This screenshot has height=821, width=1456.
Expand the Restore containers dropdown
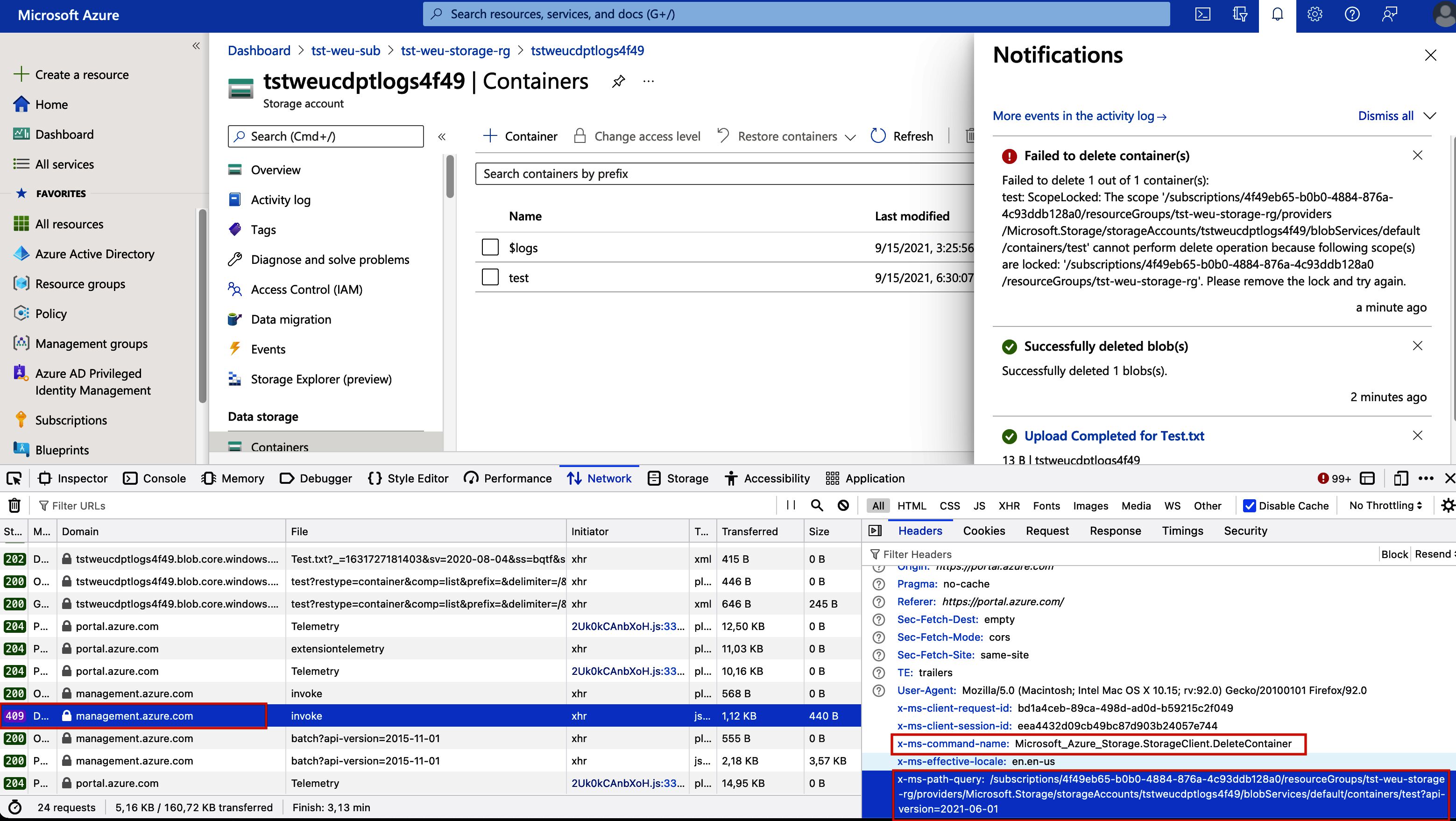coord(851,136)
